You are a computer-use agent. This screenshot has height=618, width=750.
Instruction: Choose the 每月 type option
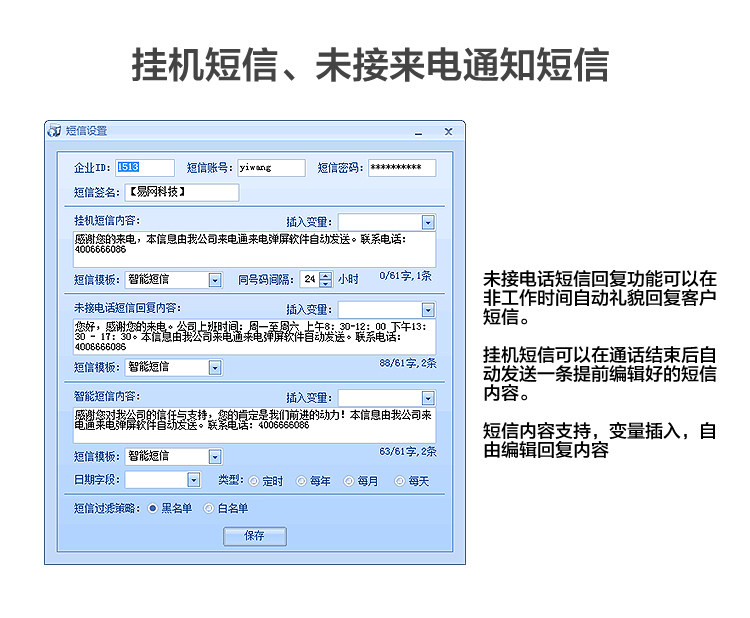349,481
